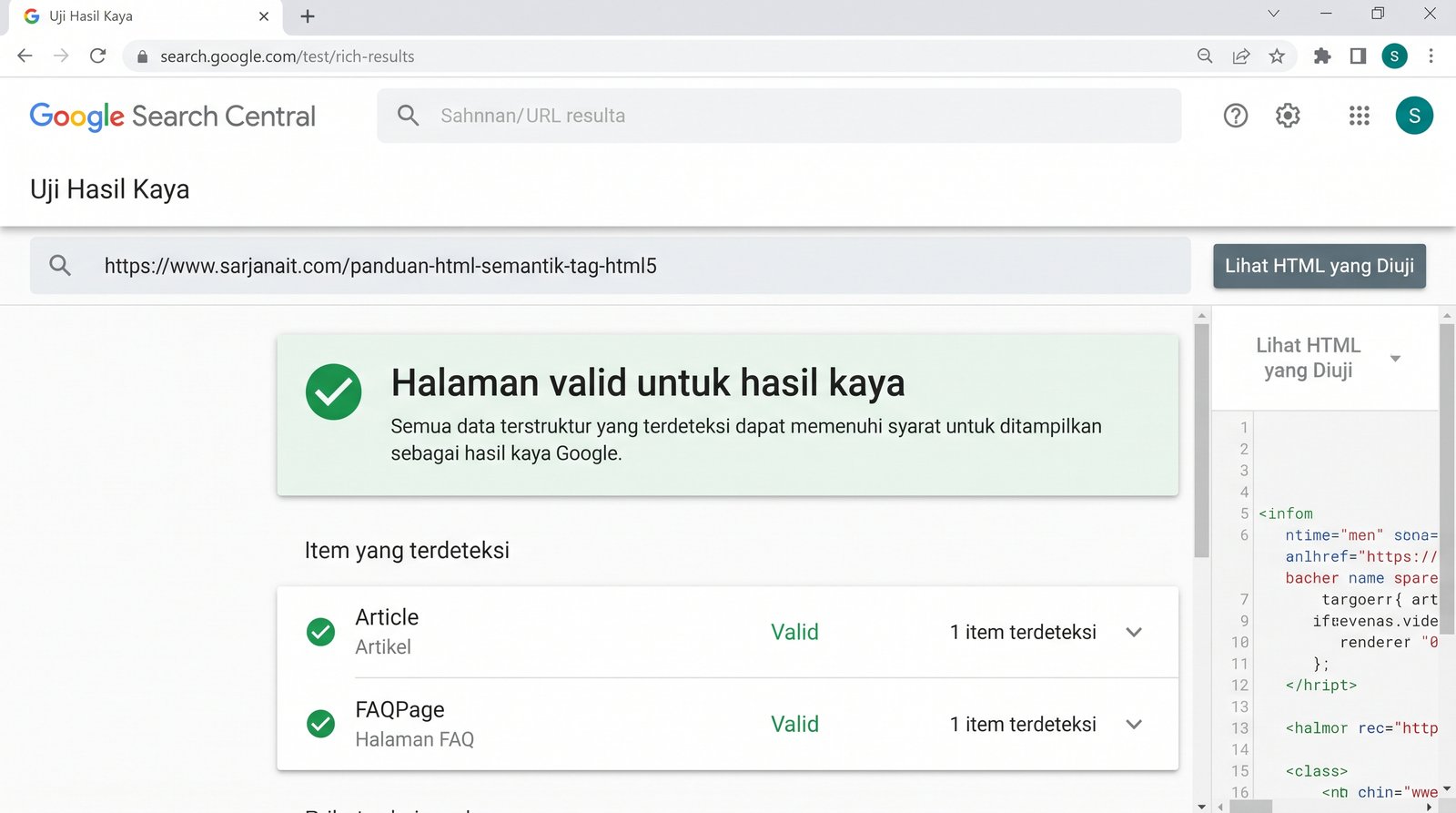The image size is (1456, 813).
Task: Close the Uji Hasil Kaya tab
Action: click(x=264, y=16)
